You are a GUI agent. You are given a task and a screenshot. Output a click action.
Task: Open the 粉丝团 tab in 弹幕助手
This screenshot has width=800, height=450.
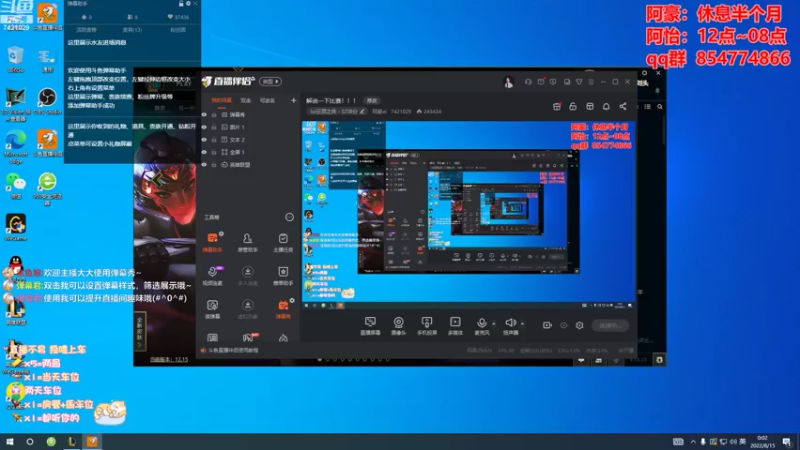click(178, 30)
